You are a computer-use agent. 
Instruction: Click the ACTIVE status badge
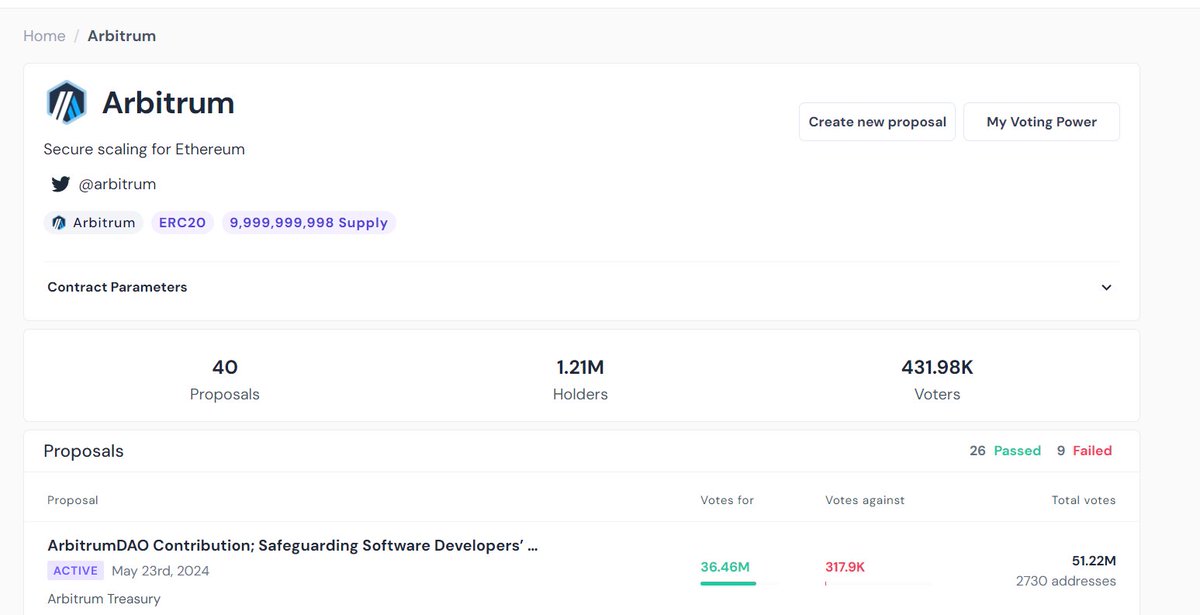tap(75, 571)
